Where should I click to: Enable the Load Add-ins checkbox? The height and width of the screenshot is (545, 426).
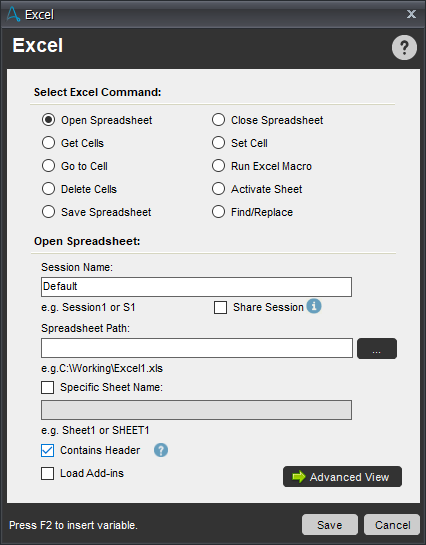(48, 473)
